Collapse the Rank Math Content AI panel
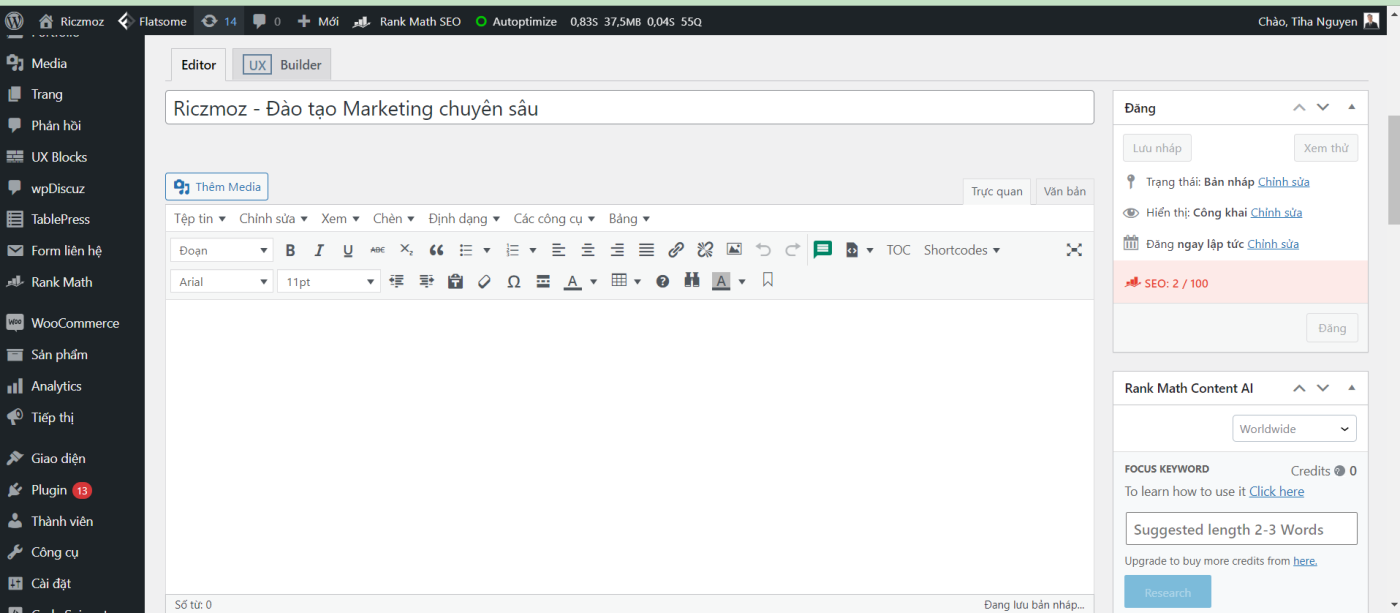The width and height of the screenshot is (1400, 613). (1351, 388)
